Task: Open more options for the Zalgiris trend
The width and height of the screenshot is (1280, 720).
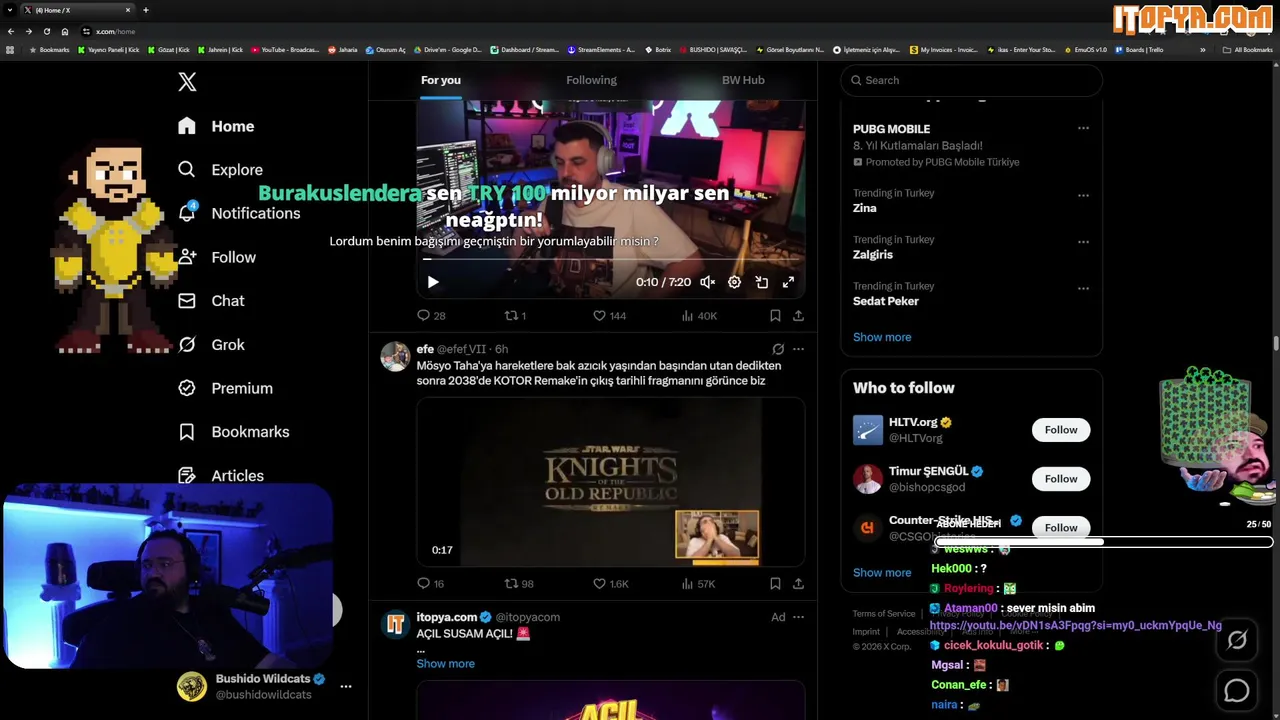Action: pos(1083,242)
